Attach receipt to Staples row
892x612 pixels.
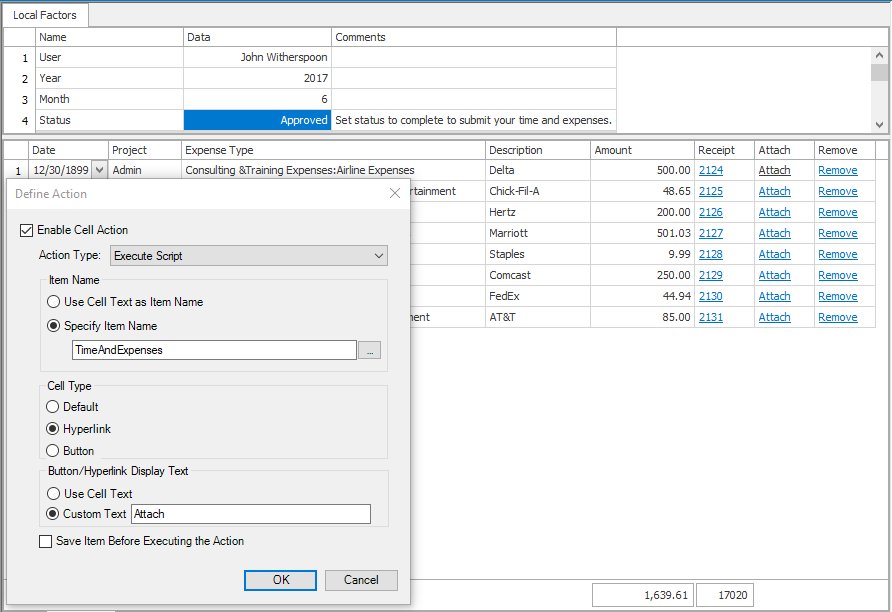click(774, 254)
